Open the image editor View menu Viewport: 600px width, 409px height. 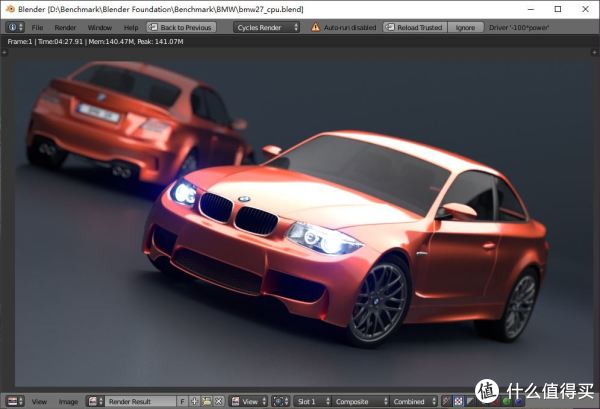(x=39, y=401)
